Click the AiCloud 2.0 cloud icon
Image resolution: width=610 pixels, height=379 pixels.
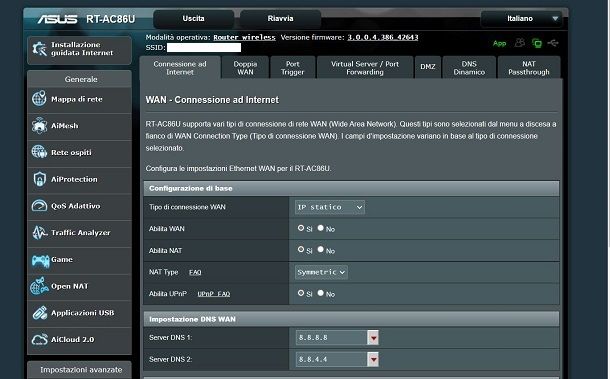click(x=40, y=339)
